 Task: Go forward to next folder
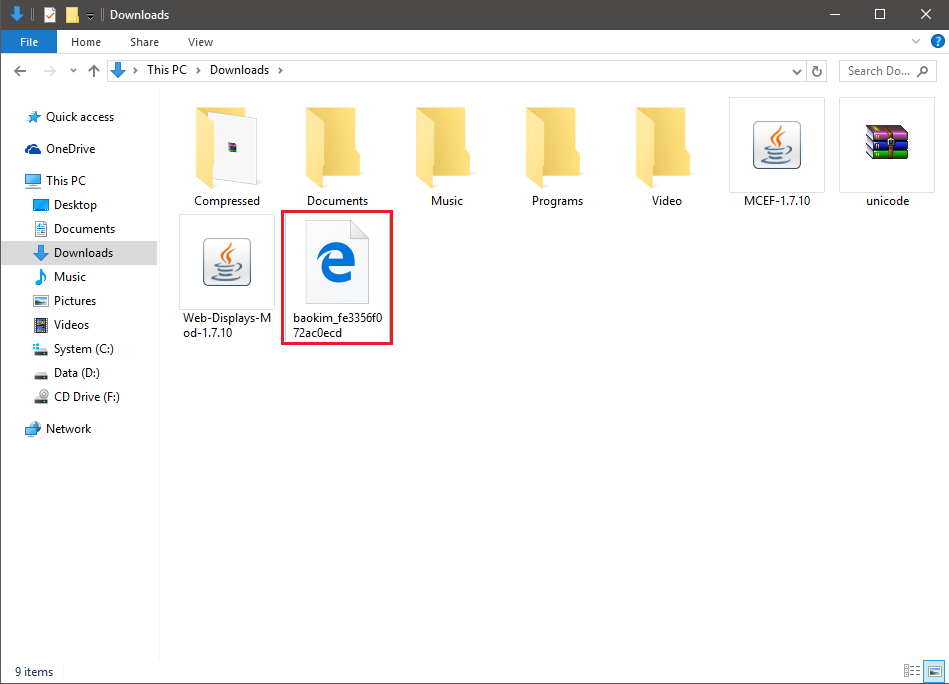coord(50,71)
